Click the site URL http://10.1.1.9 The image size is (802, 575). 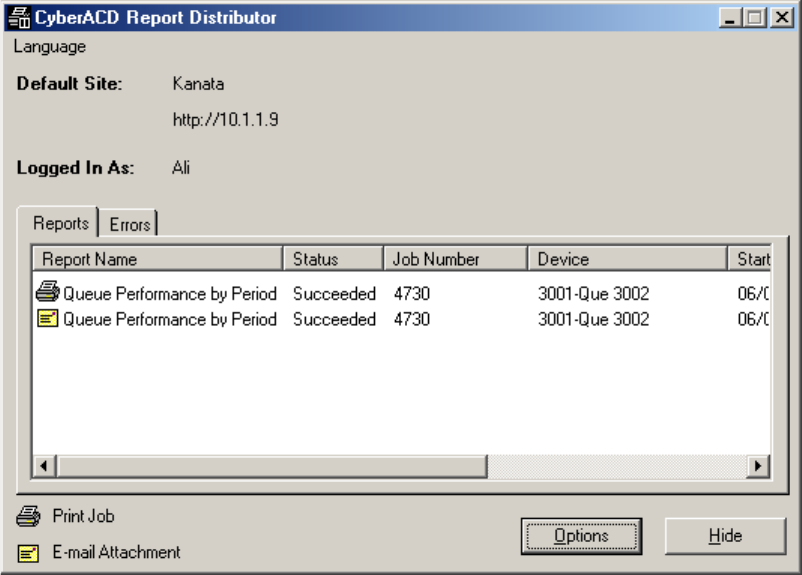pos(226,120)
